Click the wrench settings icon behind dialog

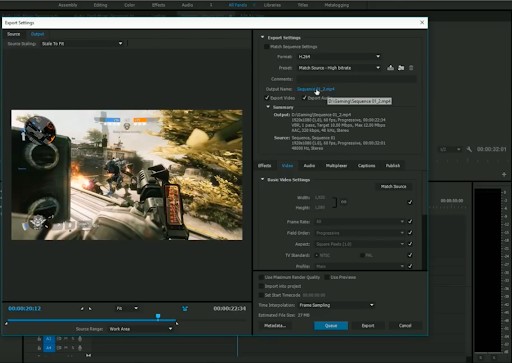pos(469,149)
